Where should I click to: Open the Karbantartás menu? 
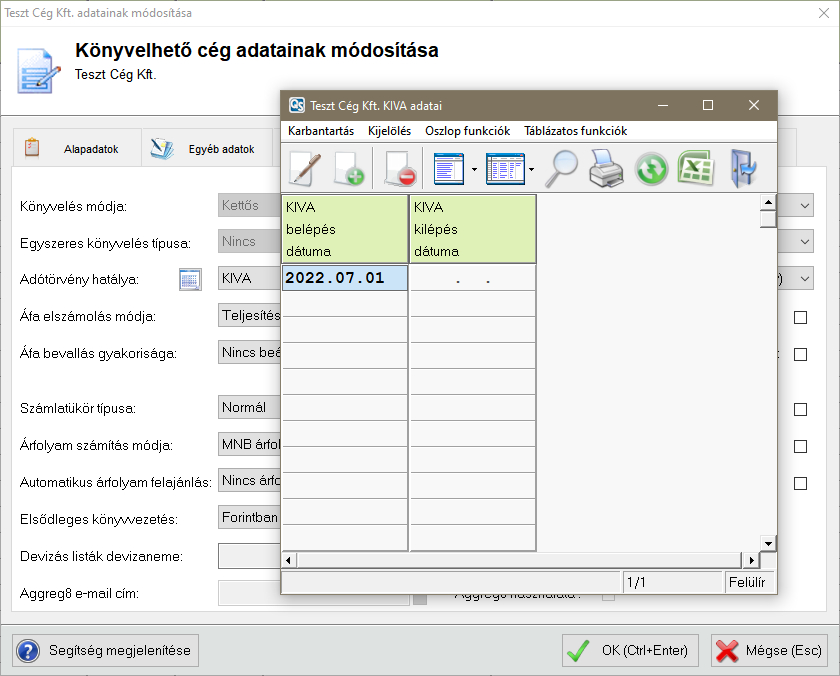(x=320, y=131)
